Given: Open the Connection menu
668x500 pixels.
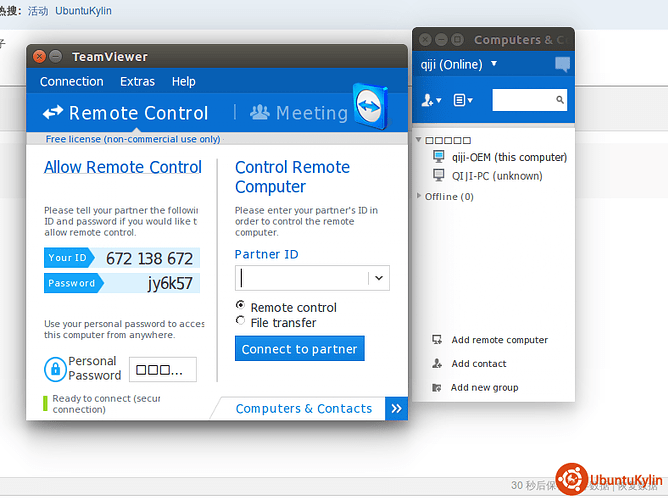Looking at the screenshot, I should coord(71,82).
